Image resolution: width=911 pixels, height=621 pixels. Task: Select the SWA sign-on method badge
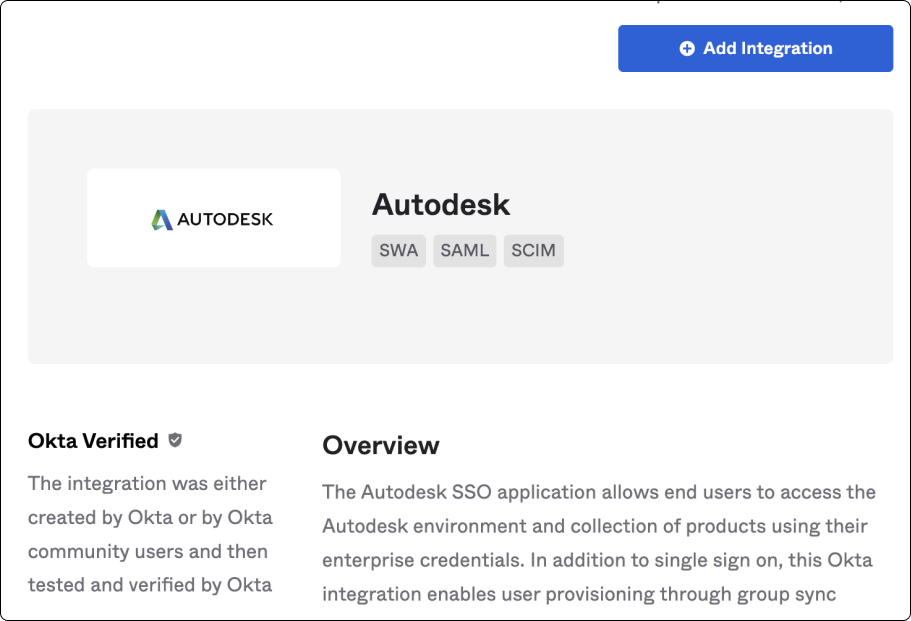pyautogui.click(x=398, y=251)
